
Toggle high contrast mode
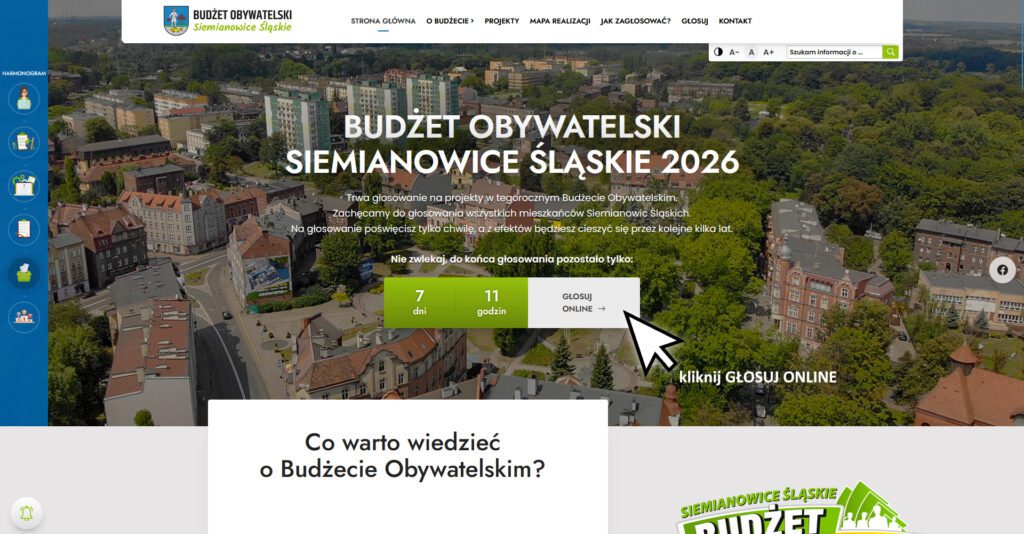pos(718,52)
